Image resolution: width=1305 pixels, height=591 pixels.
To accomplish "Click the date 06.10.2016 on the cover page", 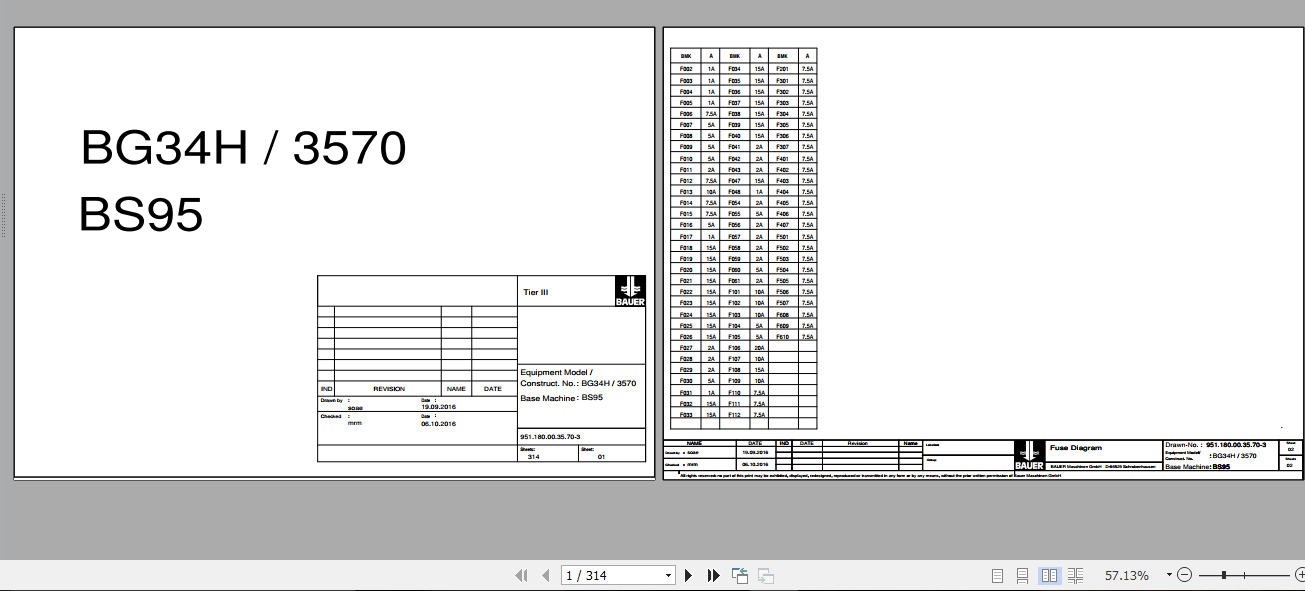I will click(x=438, y=423).
